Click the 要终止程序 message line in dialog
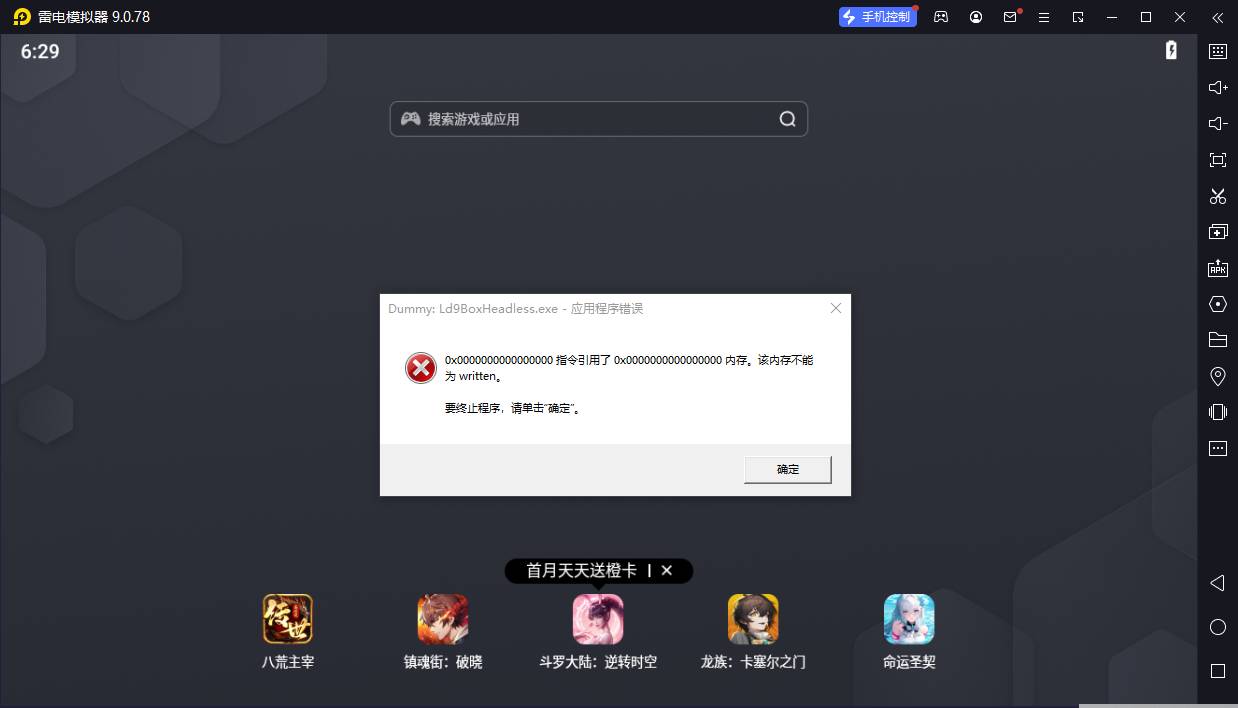The width and height of the screenshot is (1238, 708). point(513,408)
